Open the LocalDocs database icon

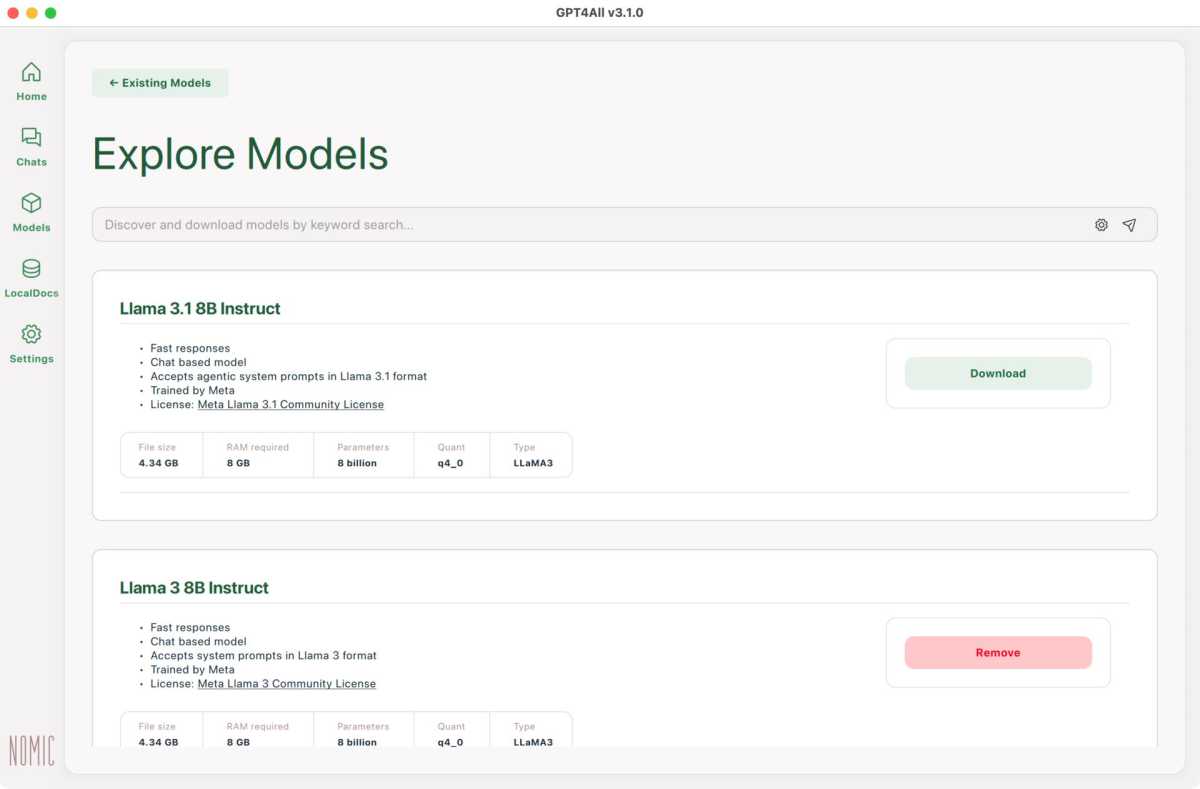point(31,269)
